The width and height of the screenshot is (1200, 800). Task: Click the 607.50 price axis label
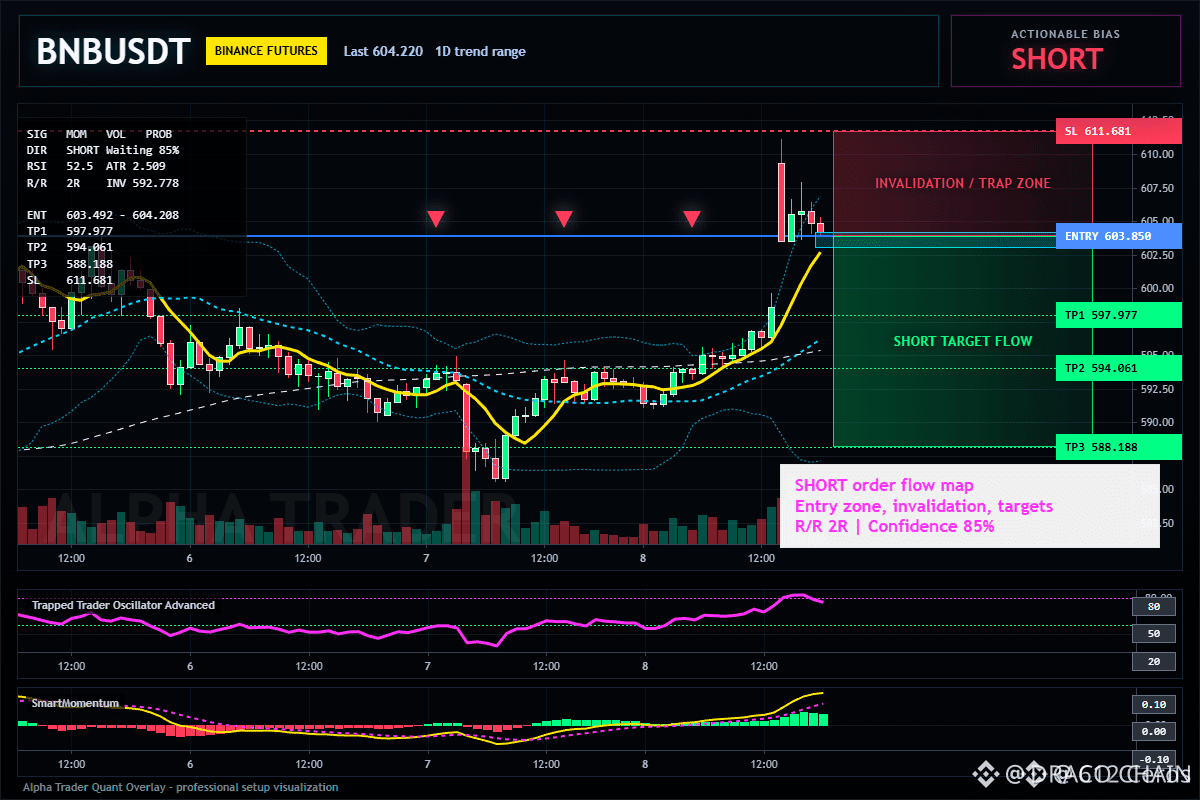tap(1157, 188)
